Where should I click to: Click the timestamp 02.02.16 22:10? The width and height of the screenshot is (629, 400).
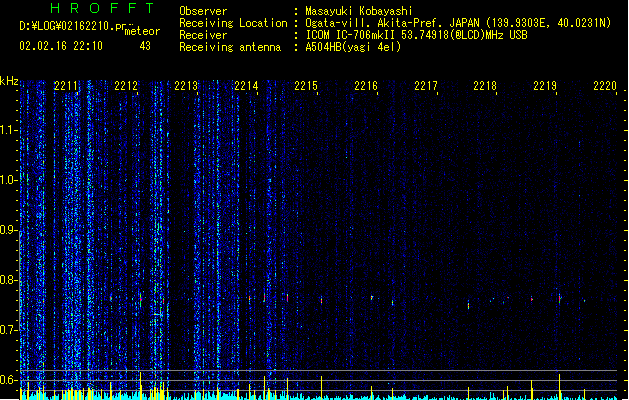point(61,46)
